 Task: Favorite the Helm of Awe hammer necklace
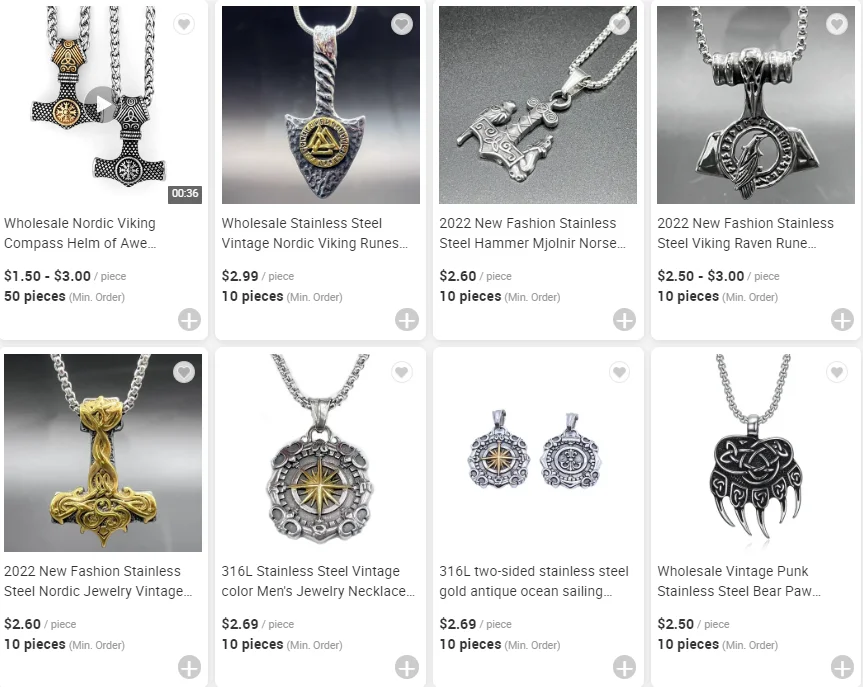coord(184,24)
